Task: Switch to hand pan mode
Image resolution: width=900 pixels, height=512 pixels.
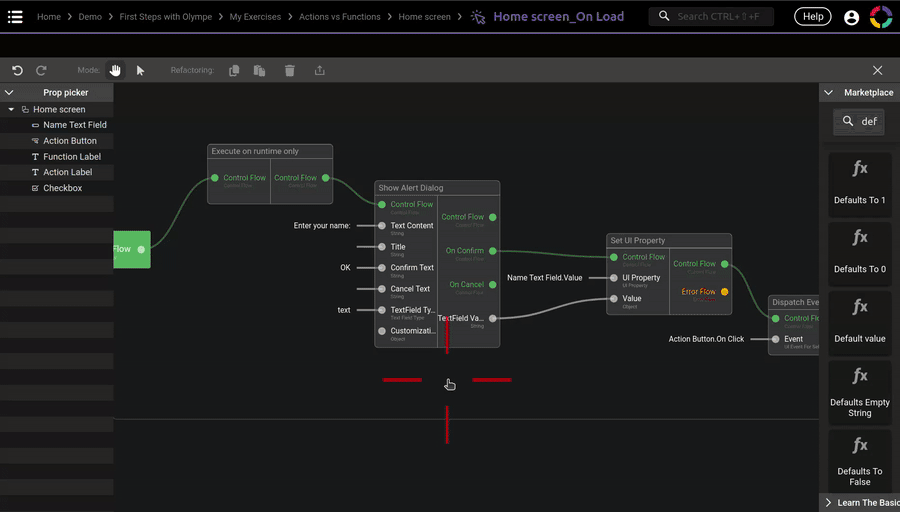Action: (x=115, y=71)
